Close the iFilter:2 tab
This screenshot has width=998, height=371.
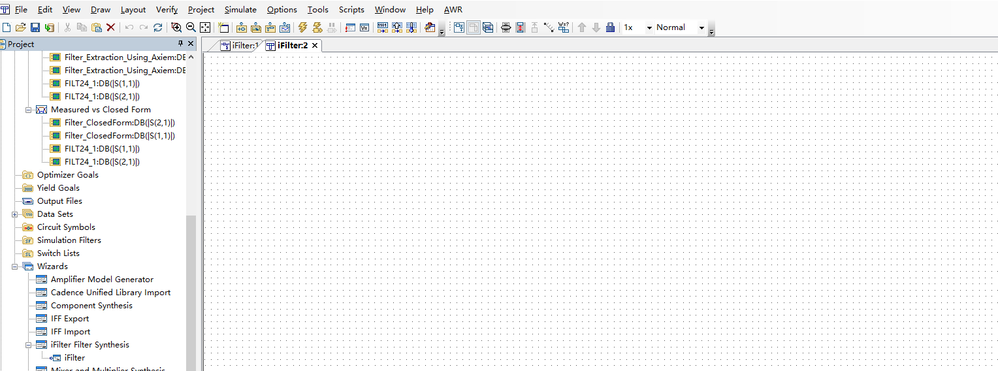314,45
